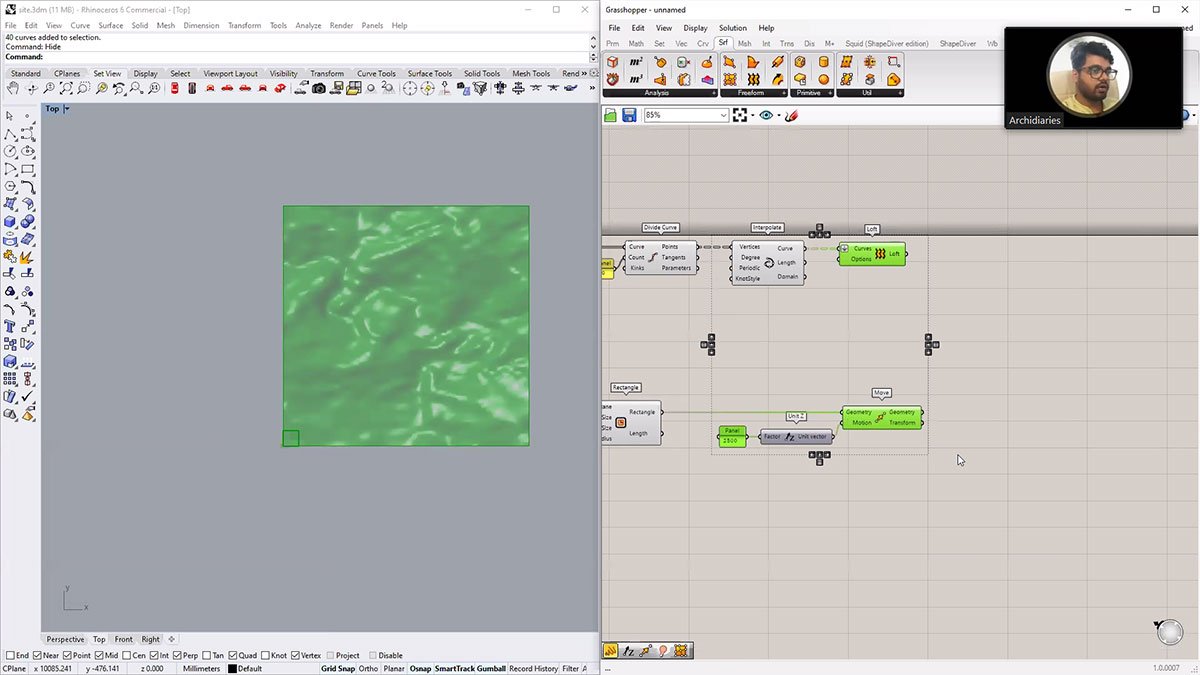
Task: Uncheck the Near osnap checkbox
Action: click(36, 656)
